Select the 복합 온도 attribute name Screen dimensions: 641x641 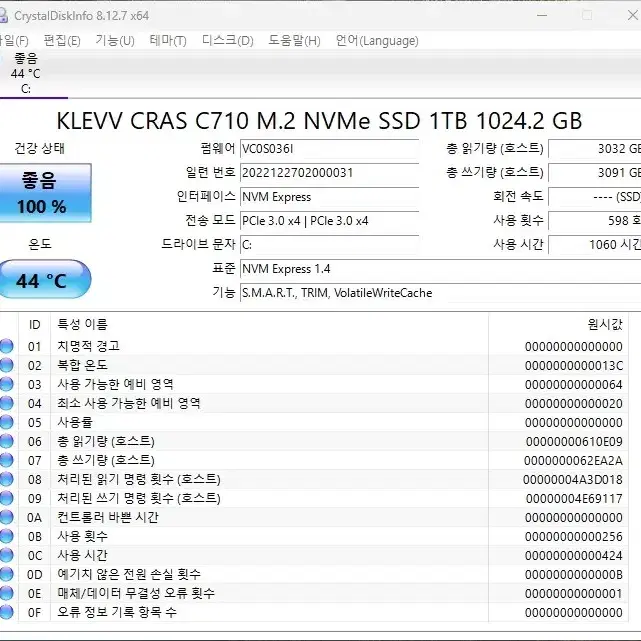tap(82, 365)
